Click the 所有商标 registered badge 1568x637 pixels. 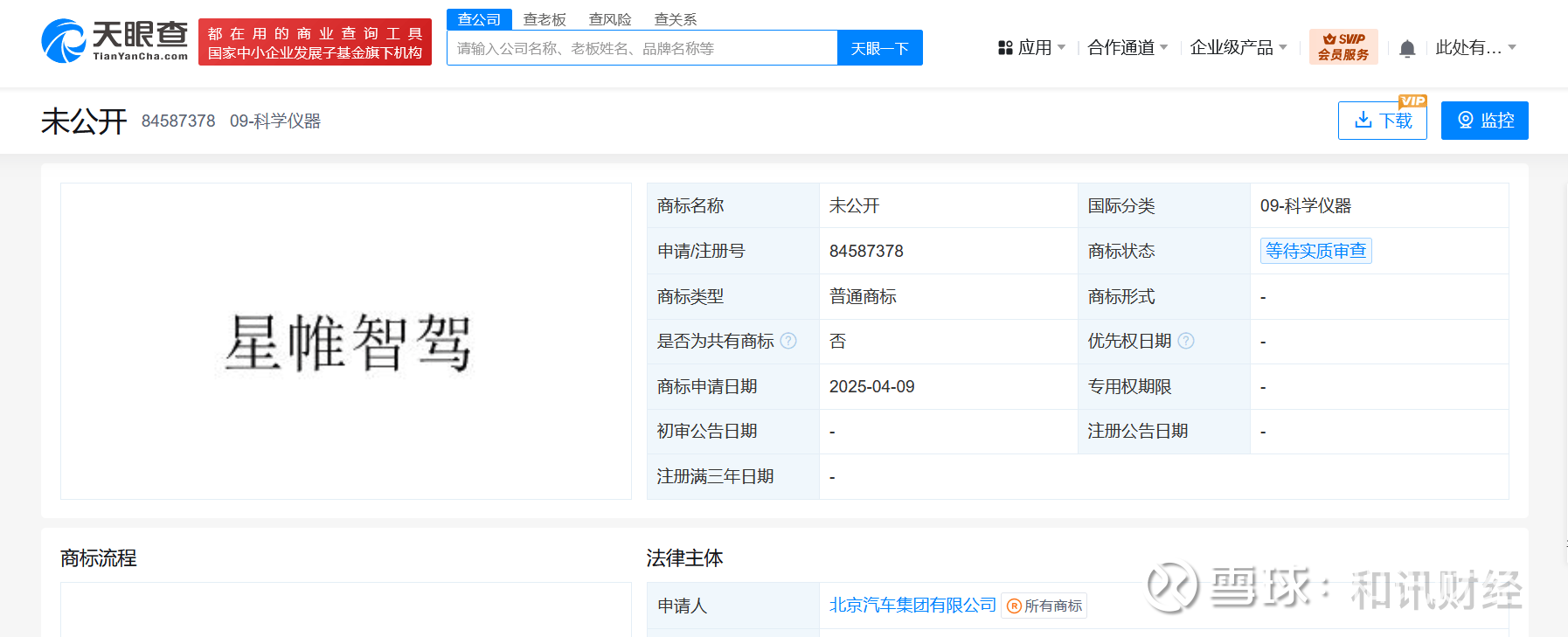coord(1044,606)
